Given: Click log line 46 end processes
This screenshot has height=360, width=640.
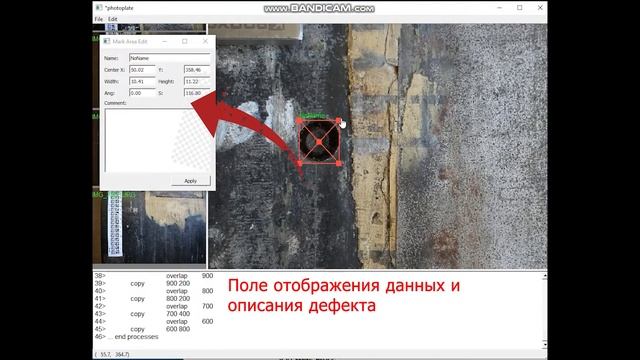Looking at the screenshot, I should pos(127,337).
